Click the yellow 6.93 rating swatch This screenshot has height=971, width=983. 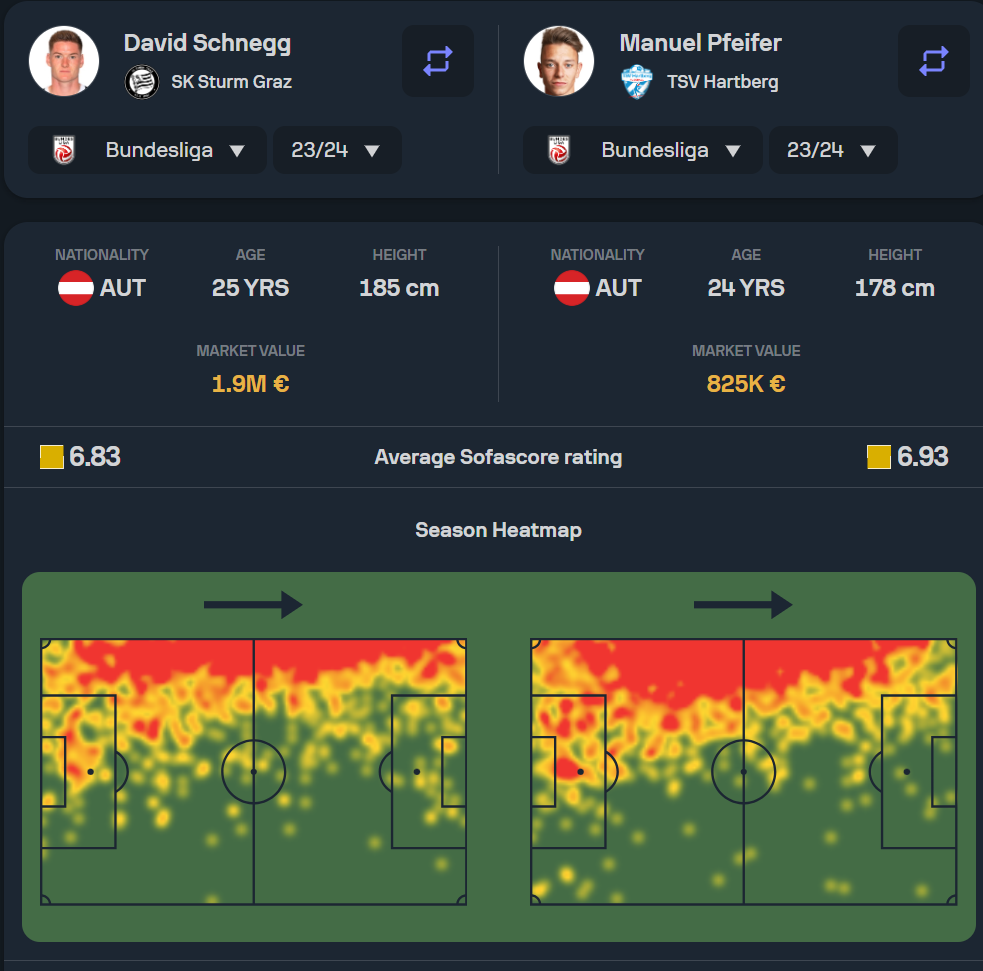click(x=879, y=456)
